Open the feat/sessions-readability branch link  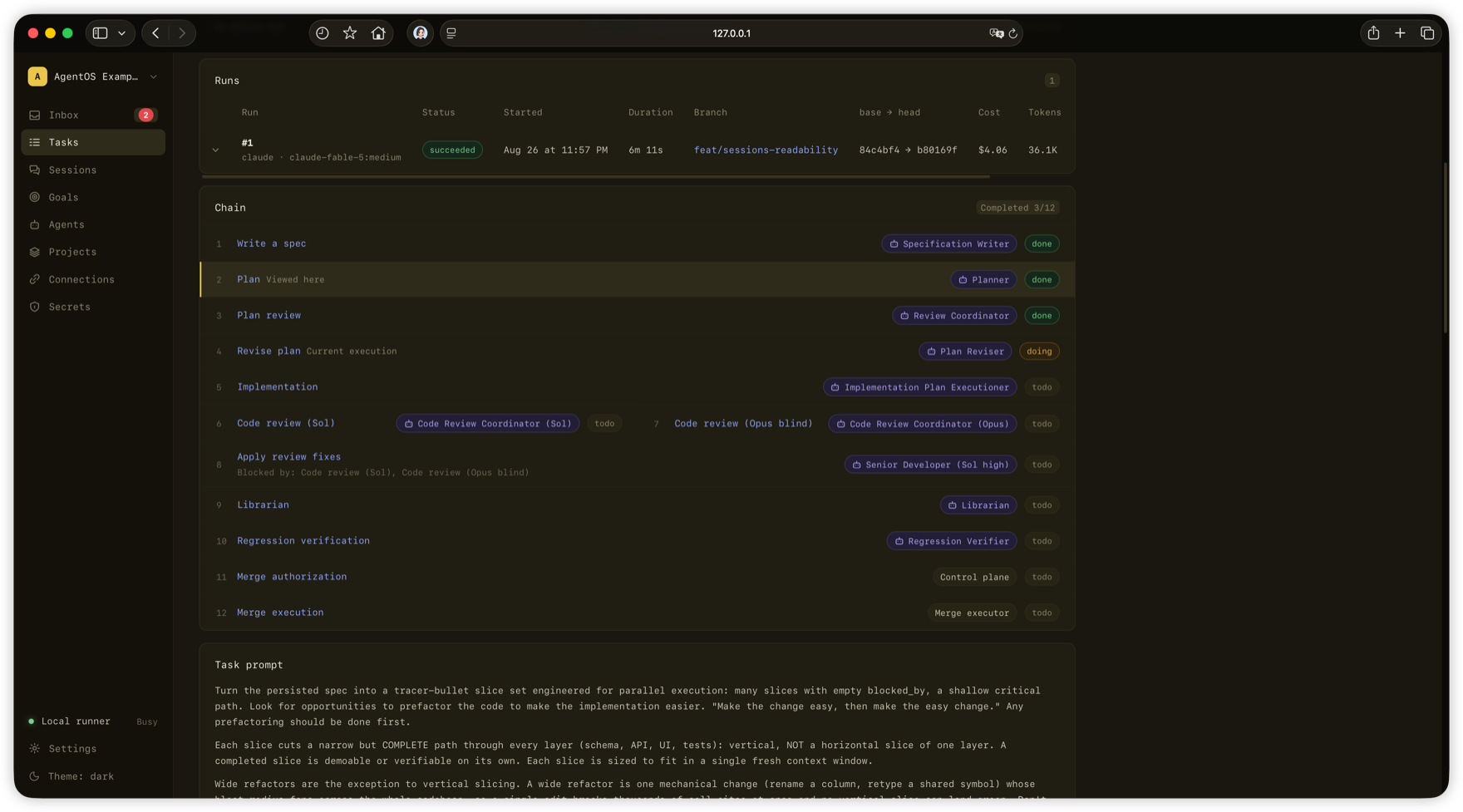766,150
